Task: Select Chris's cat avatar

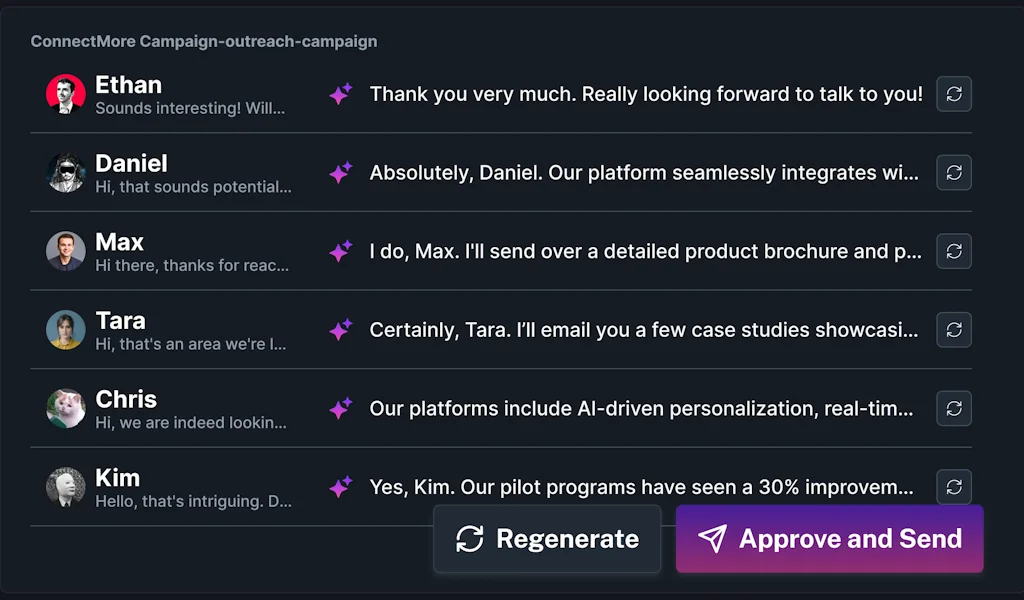Action: click(x=66, y=408)
